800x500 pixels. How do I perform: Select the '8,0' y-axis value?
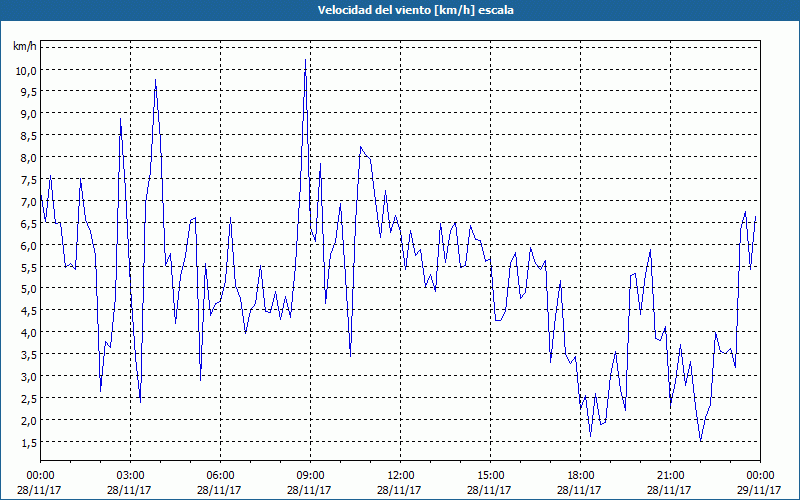(x=28, y=158)
